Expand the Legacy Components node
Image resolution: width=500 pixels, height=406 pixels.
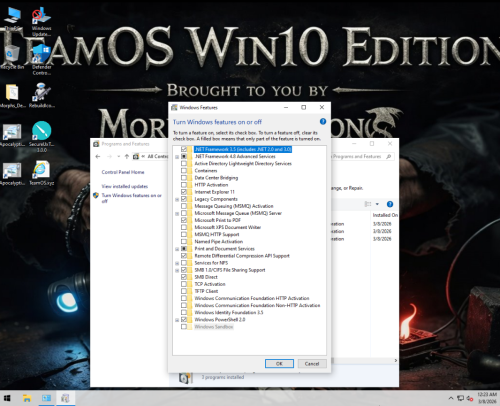point(177,199)
